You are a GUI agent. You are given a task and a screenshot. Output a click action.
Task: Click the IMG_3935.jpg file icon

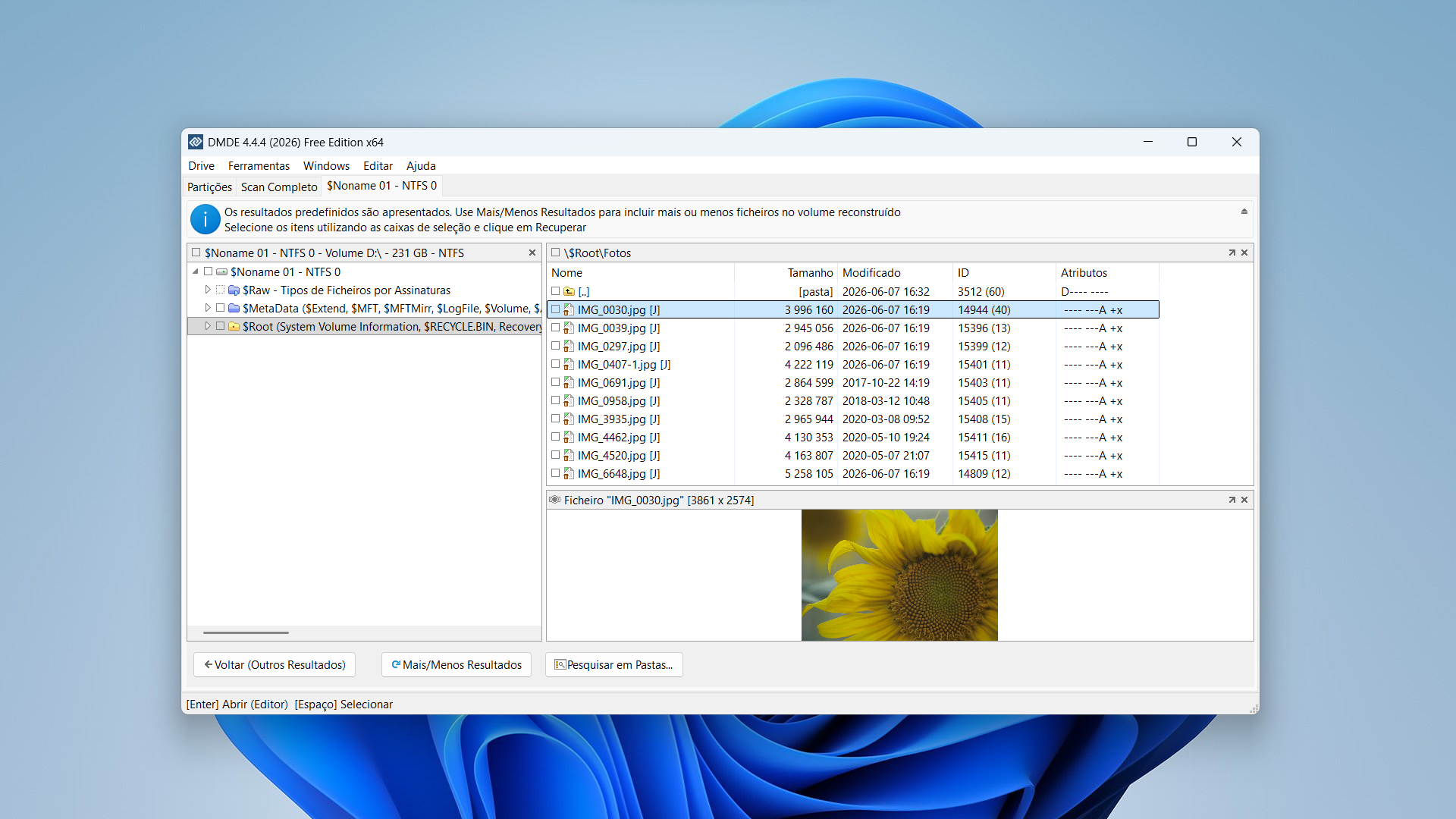pos(569,419)
